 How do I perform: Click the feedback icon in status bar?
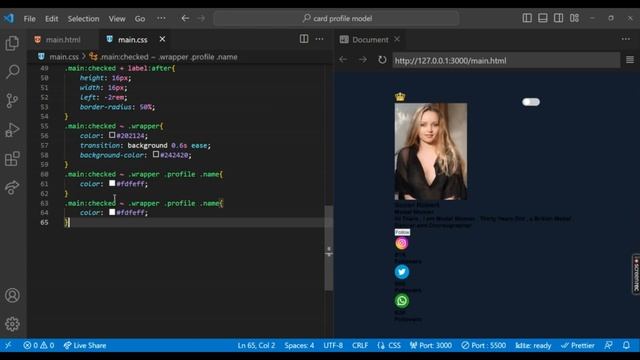coord(608,345)
